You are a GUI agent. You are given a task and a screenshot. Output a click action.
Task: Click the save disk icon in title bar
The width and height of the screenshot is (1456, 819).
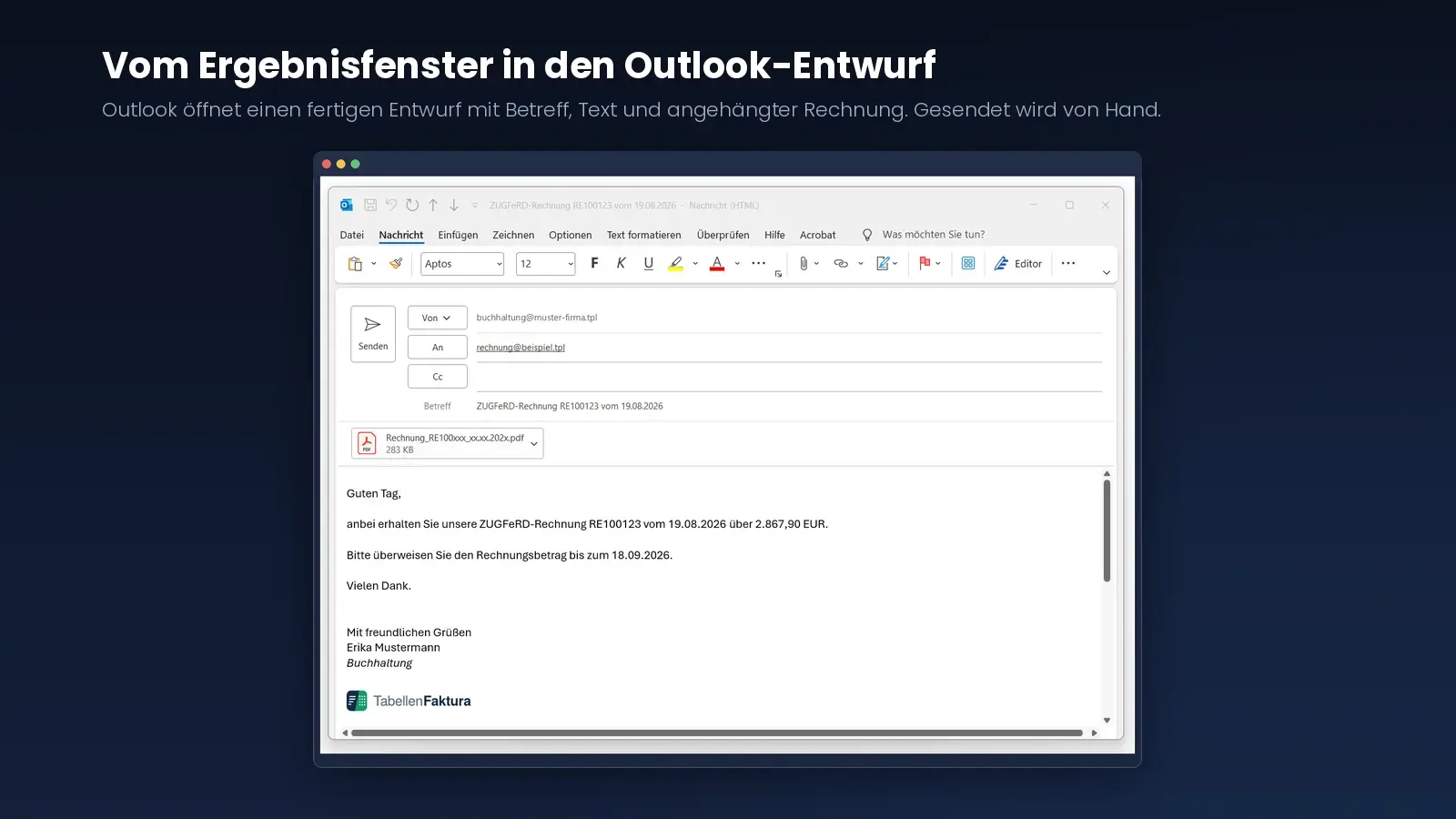pyautogui.click(x=370, y=206)
